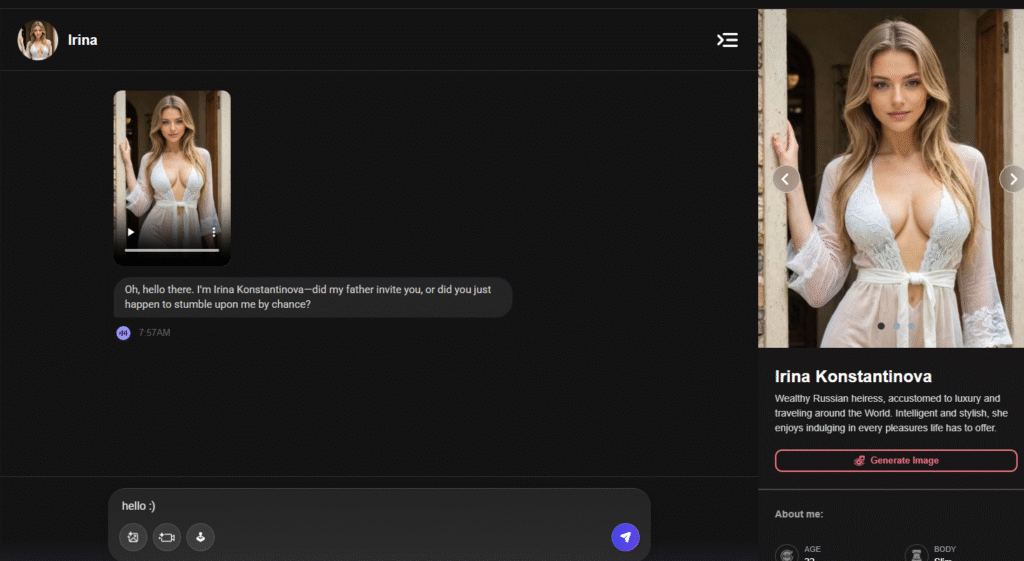Select the first carousel dot indicator

[881, 326]
